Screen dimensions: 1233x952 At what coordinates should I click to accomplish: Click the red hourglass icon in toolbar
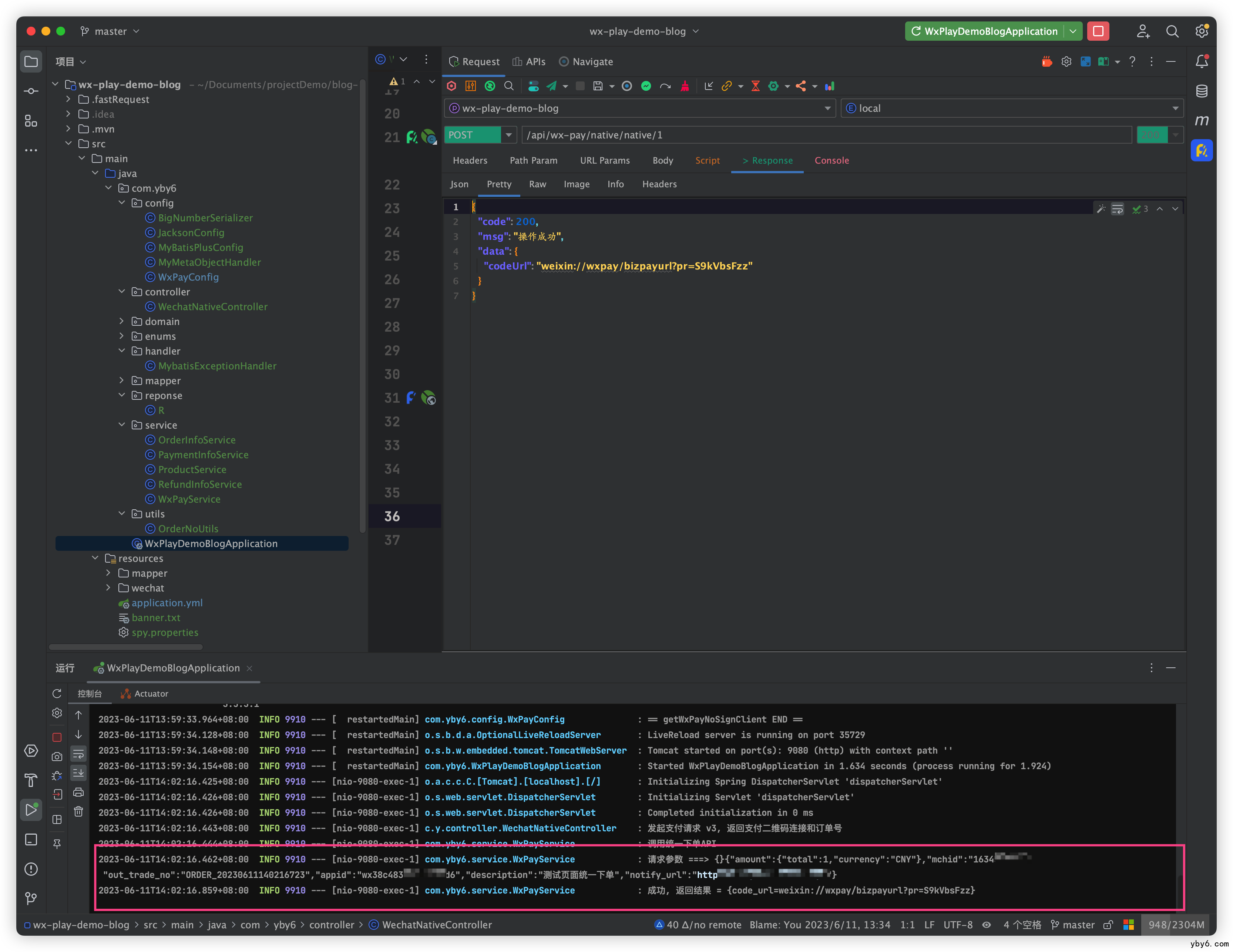[755, 86]
